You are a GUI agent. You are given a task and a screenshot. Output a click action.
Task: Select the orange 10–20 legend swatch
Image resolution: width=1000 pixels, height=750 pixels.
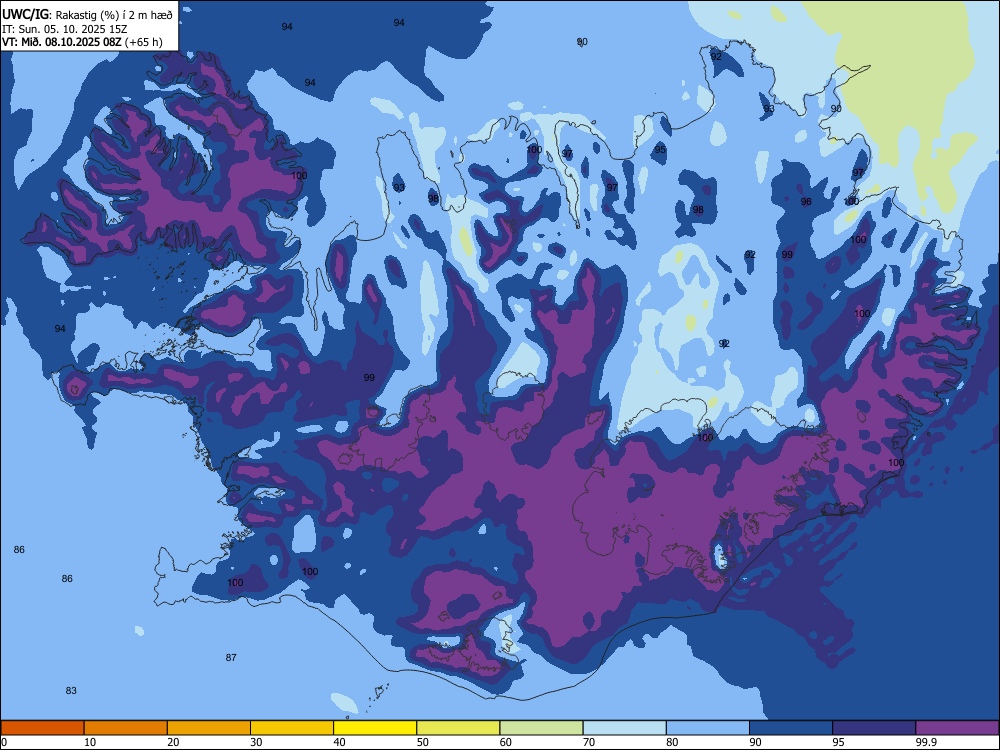pos(126,728)
